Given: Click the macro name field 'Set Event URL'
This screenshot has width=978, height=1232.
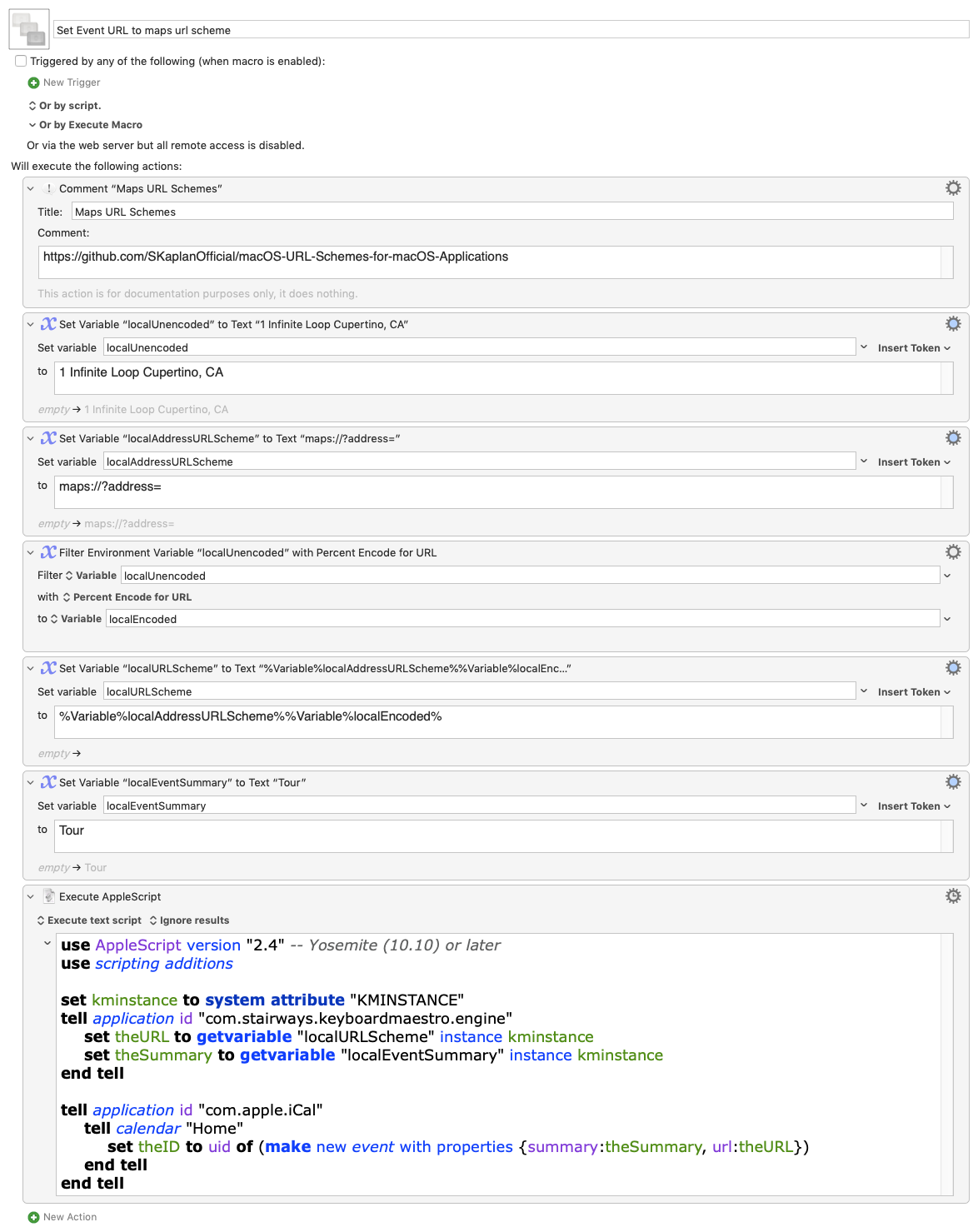Looking at the screenshot, I should 511,30.
